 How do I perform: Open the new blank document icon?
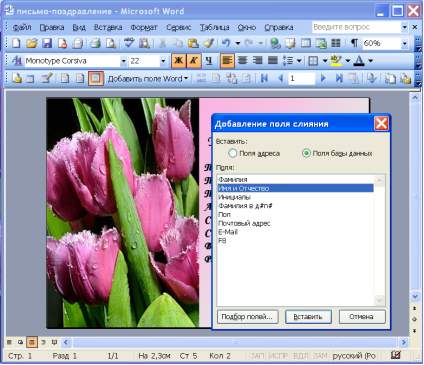16,43
